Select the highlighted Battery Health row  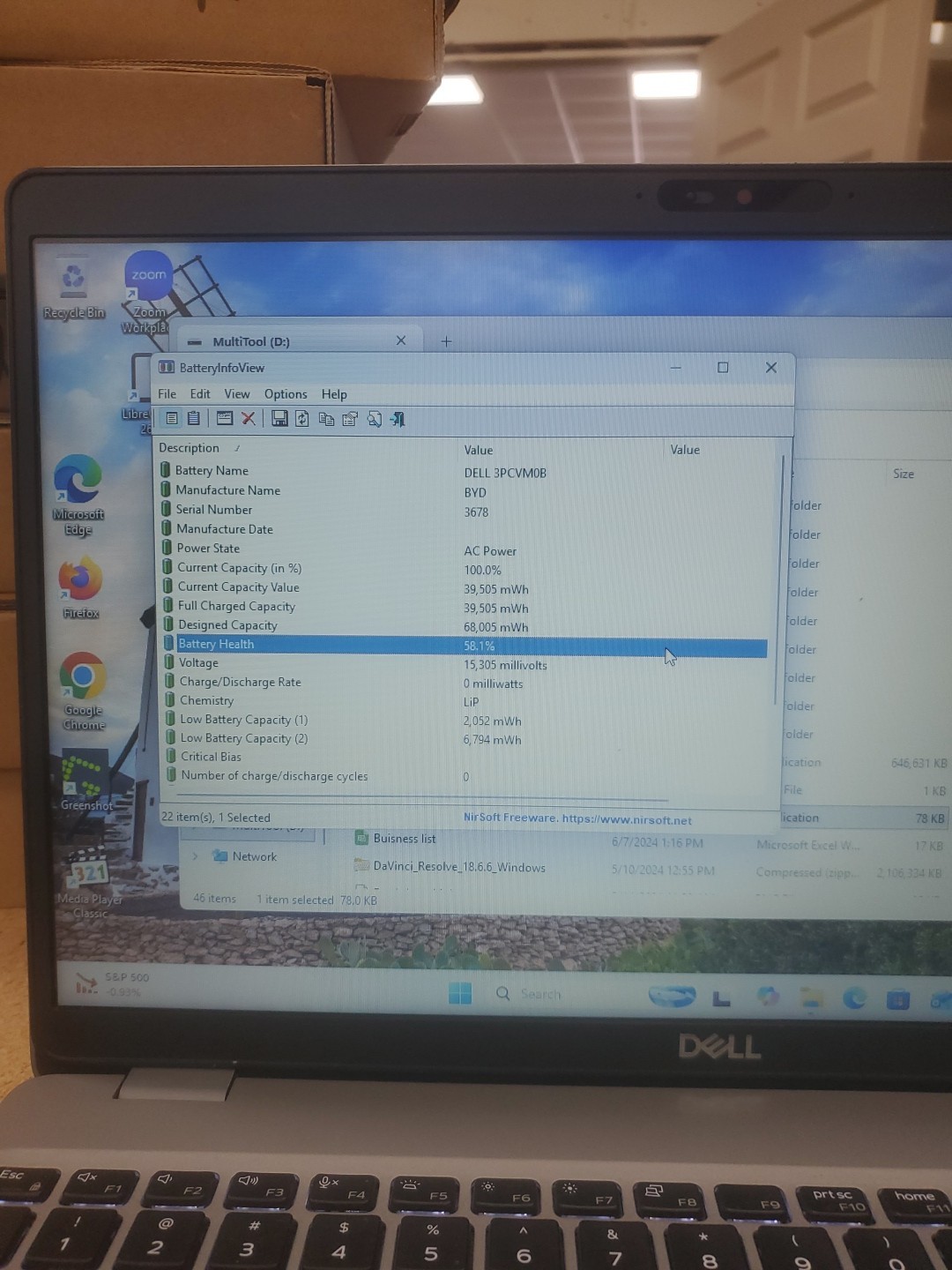tap(464, 646)
